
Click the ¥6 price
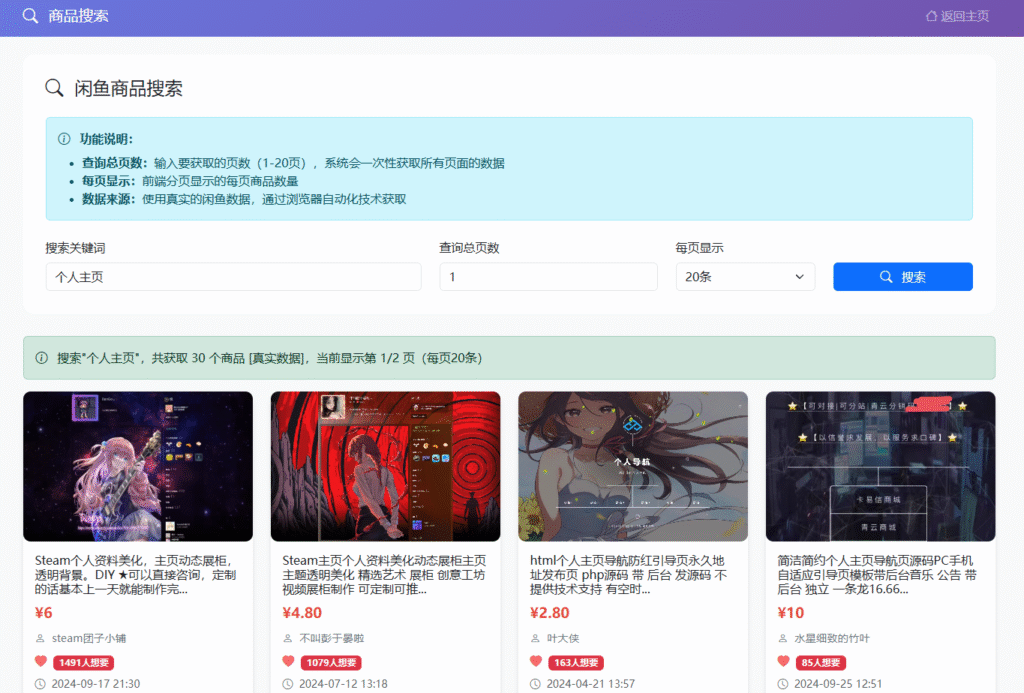point(44,613)
